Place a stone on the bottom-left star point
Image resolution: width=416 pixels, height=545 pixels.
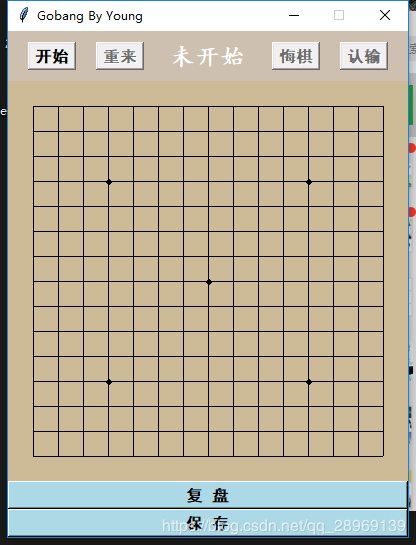(x=109, y=382)
